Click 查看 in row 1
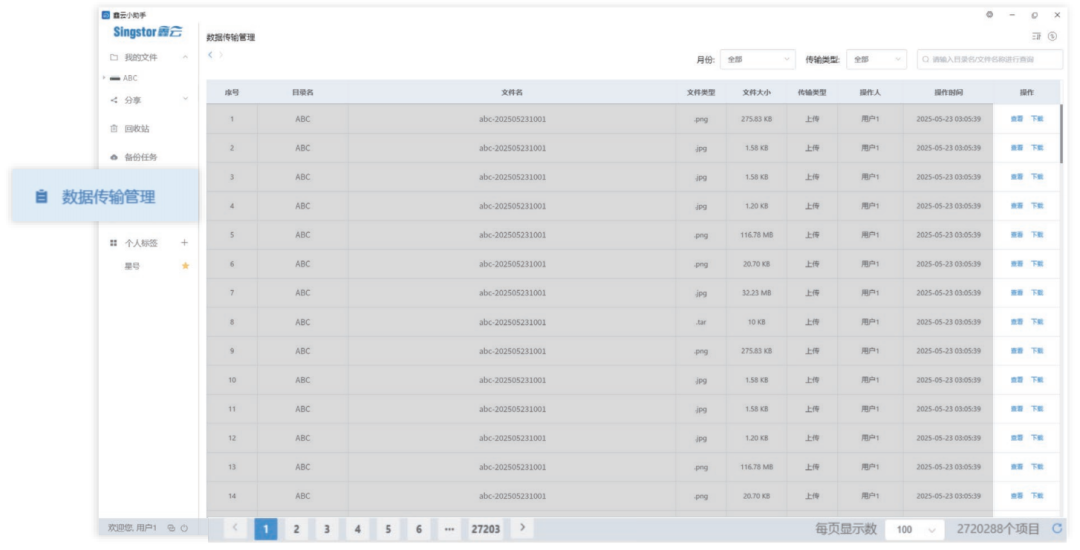1080x550 pixels. point(1017,119)
